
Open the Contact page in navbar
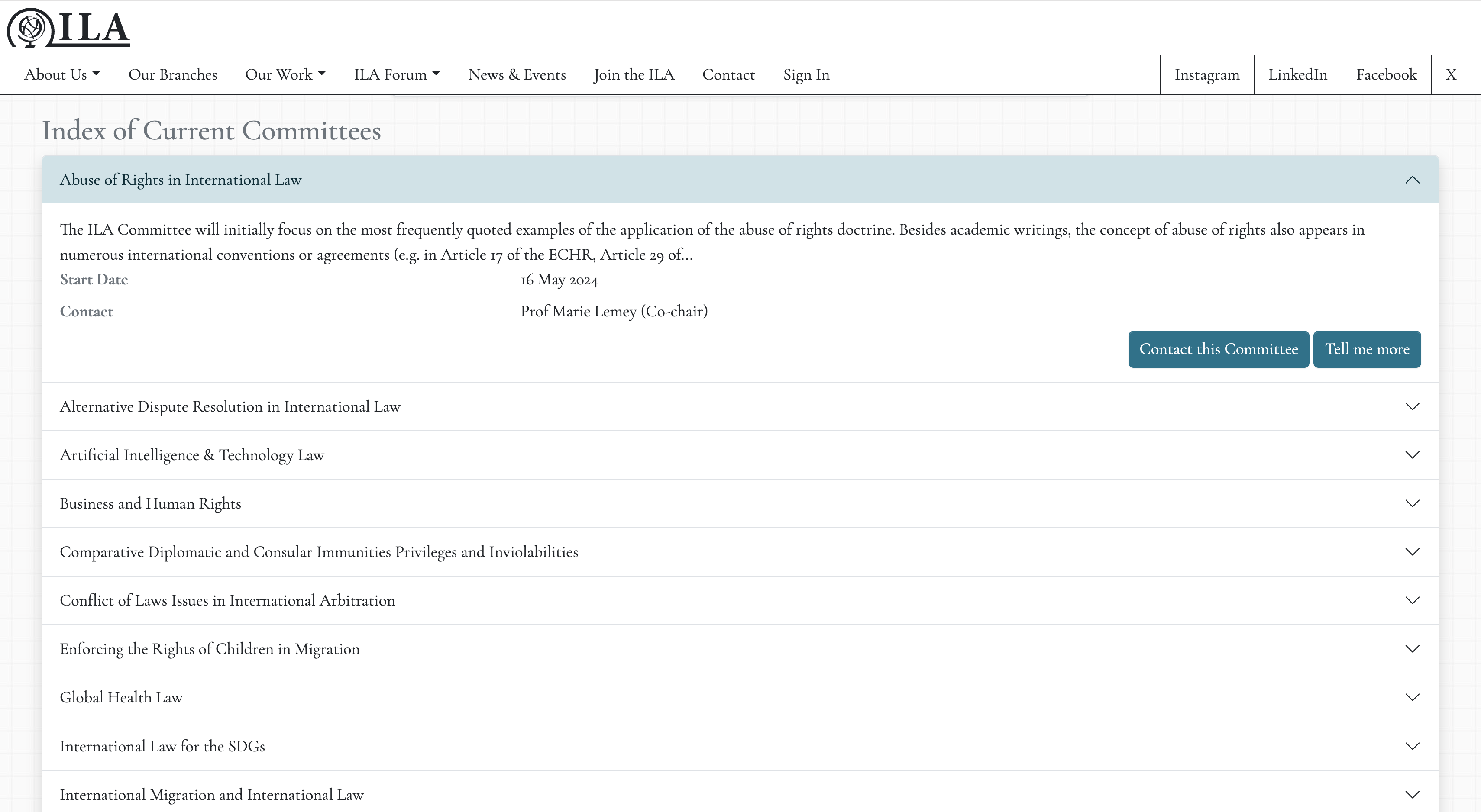click(728, 75)
